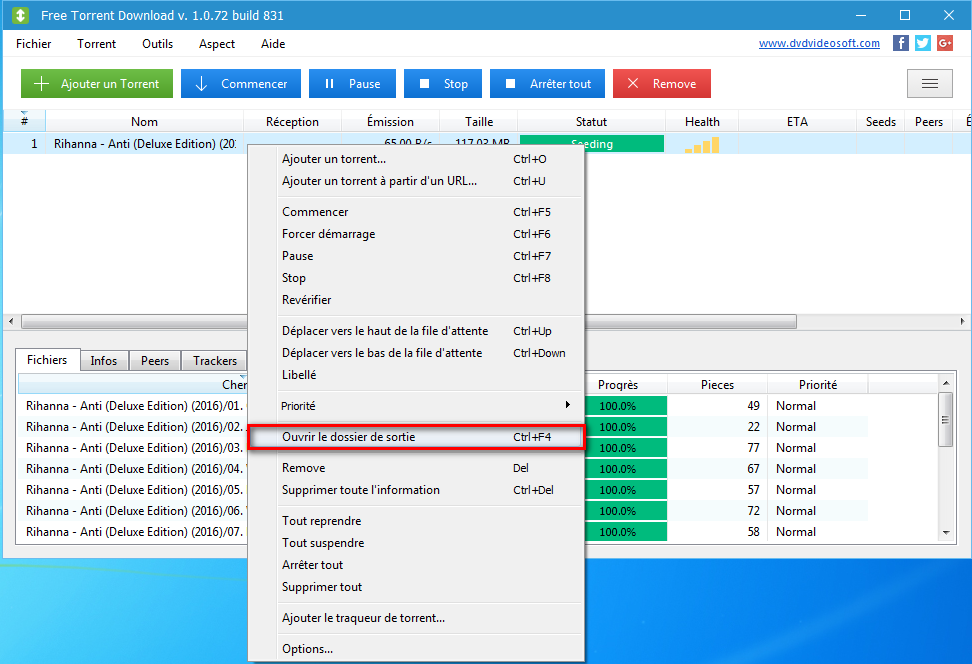Select Libellé in context menu
972x664 pixels.
[x=415, y=374]
